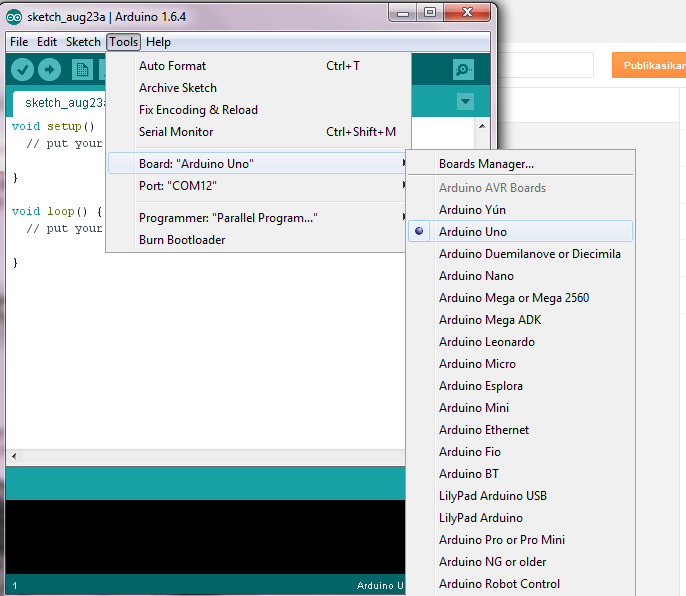686x596 pixels.
Task: Select Arduino Pro or Pro Mini
Action: [520, 540]
